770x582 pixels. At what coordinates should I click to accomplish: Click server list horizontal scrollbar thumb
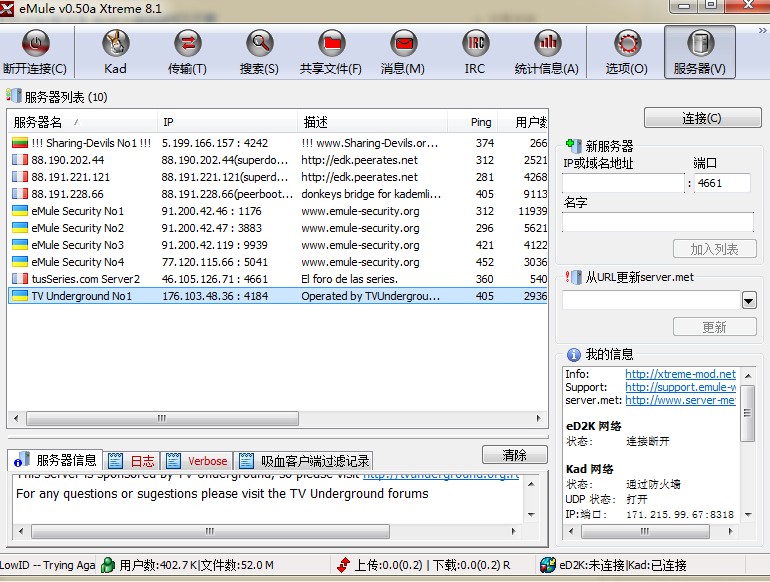[162, 418]
